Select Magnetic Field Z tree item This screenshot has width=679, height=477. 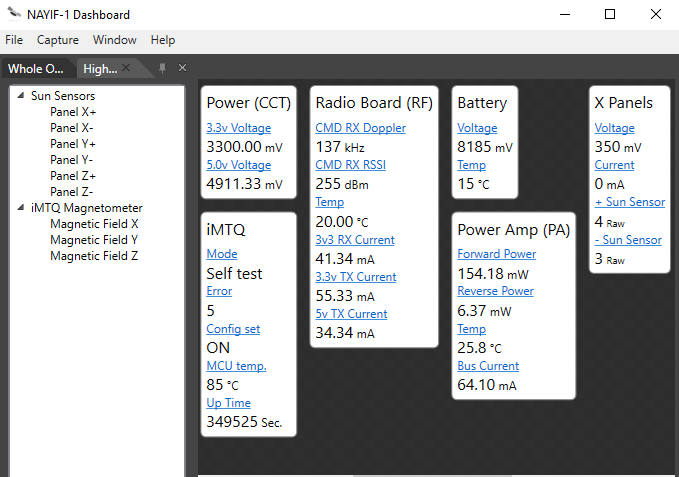coord(94,256)
